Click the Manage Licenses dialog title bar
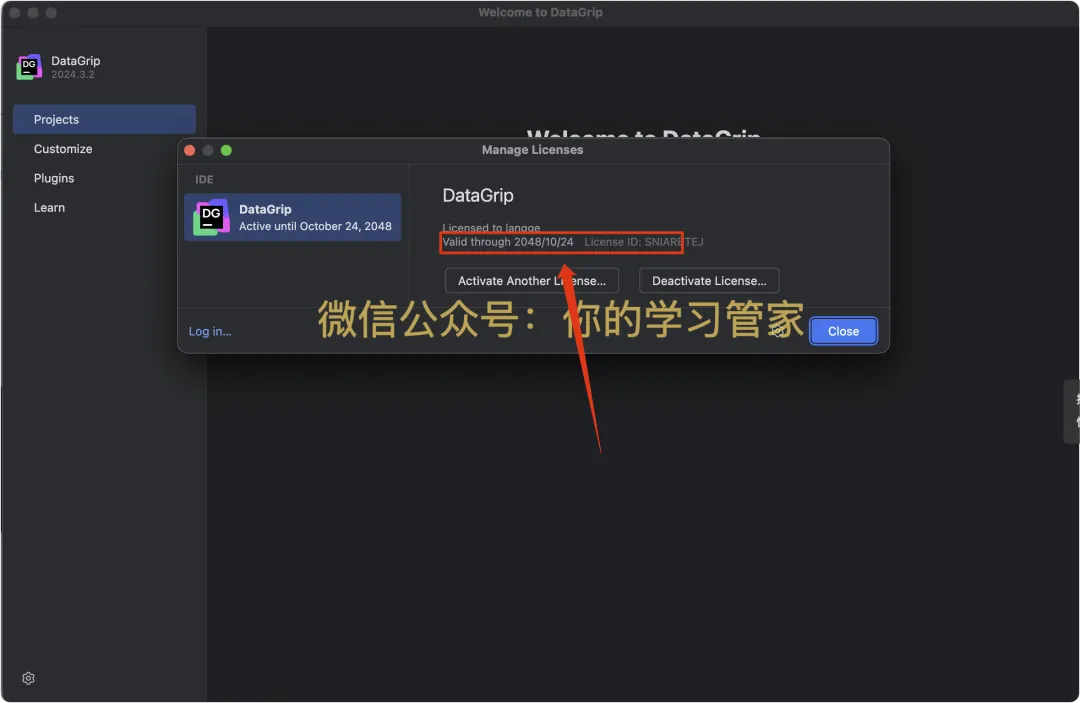The width and height of the screenshot is (1080, 703). coord(532,149)
